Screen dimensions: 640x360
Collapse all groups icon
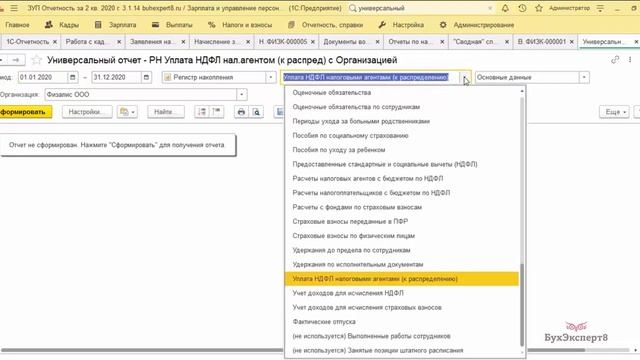216,112
